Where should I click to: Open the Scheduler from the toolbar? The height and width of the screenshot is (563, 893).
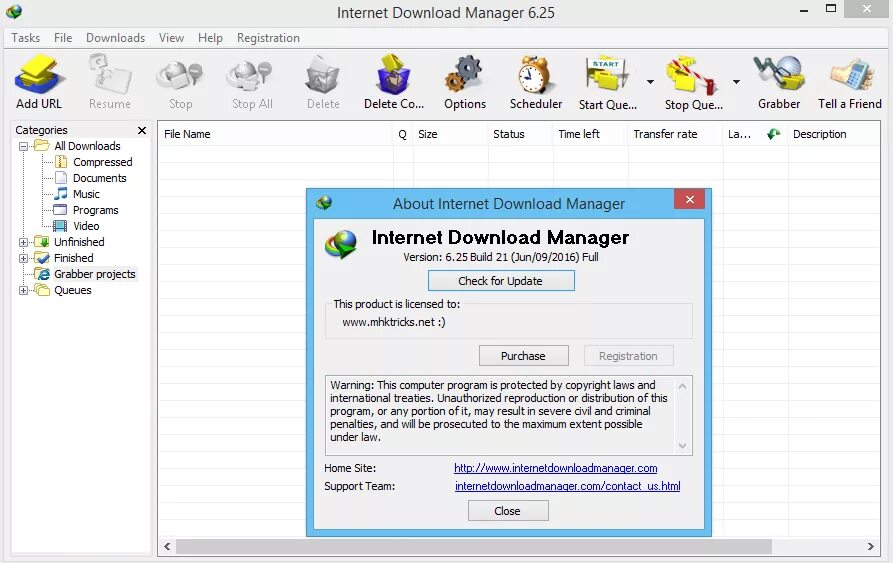[535, 81]
